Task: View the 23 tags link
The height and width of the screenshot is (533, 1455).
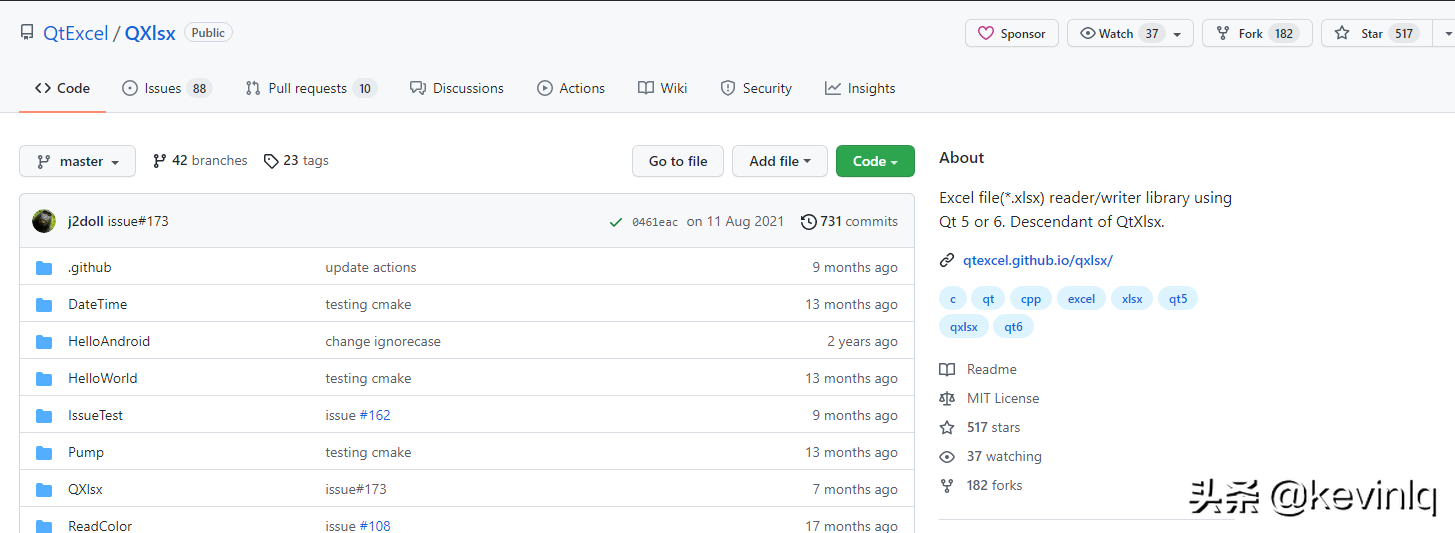Action: [296, 160]
